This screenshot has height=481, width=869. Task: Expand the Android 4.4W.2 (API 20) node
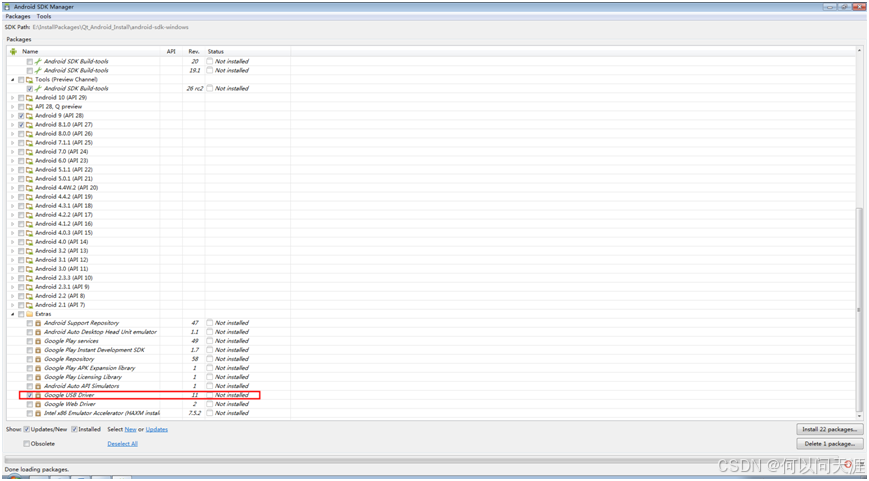tap(13, 188)
